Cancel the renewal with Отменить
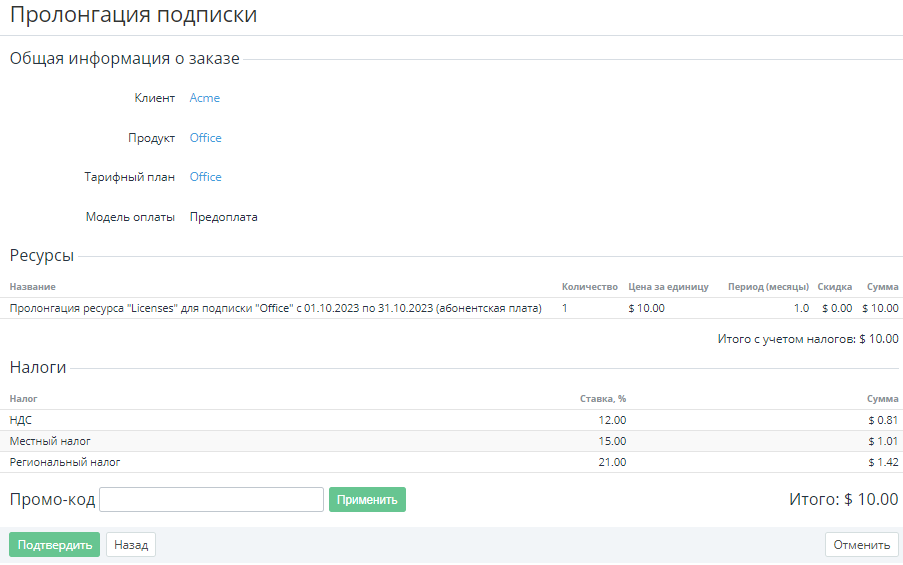Viewport: 903px width, 565px height. pos(861,545)
